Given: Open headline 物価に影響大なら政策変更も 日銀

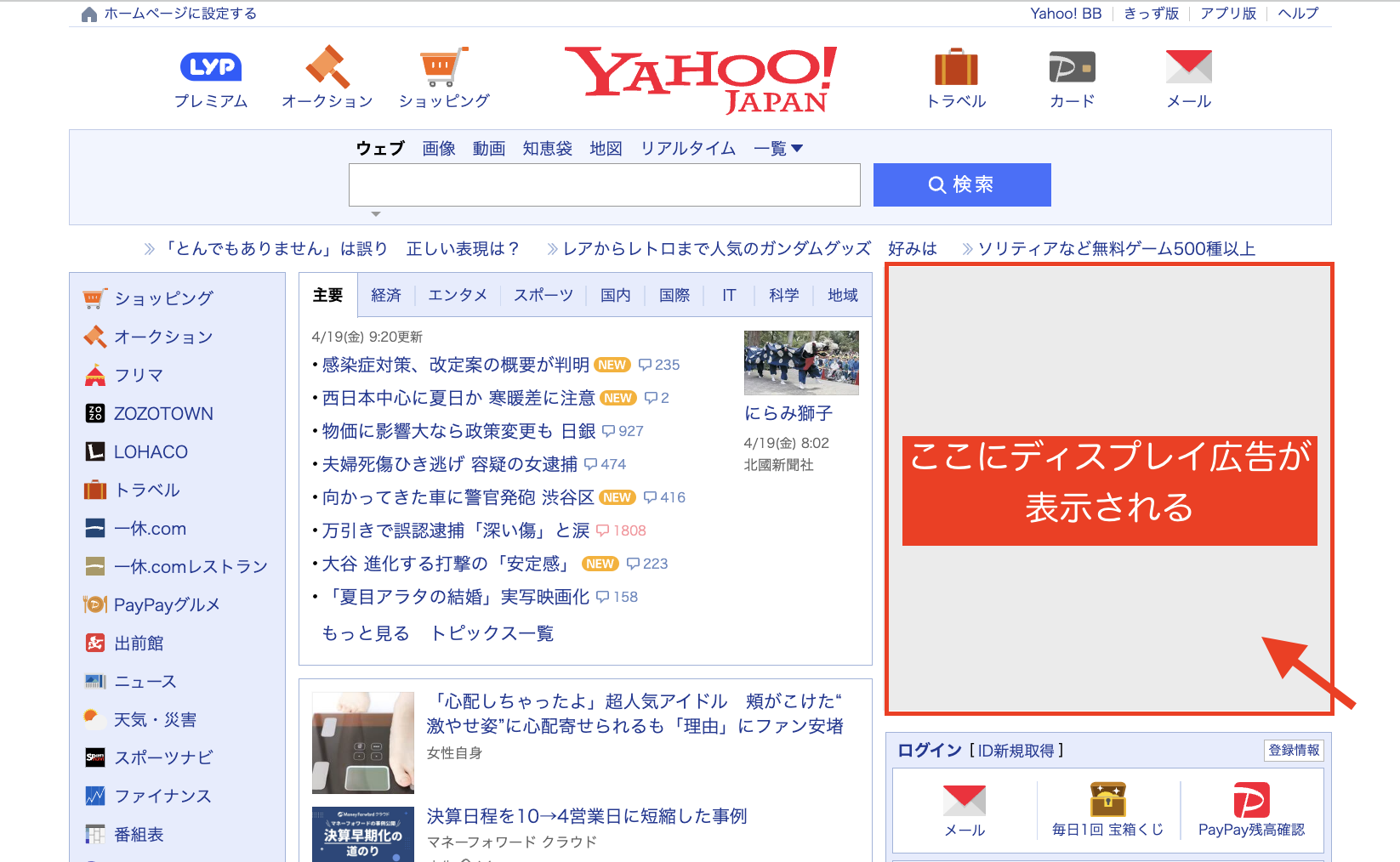Looking at the screenshot, I should coord(459,431).
